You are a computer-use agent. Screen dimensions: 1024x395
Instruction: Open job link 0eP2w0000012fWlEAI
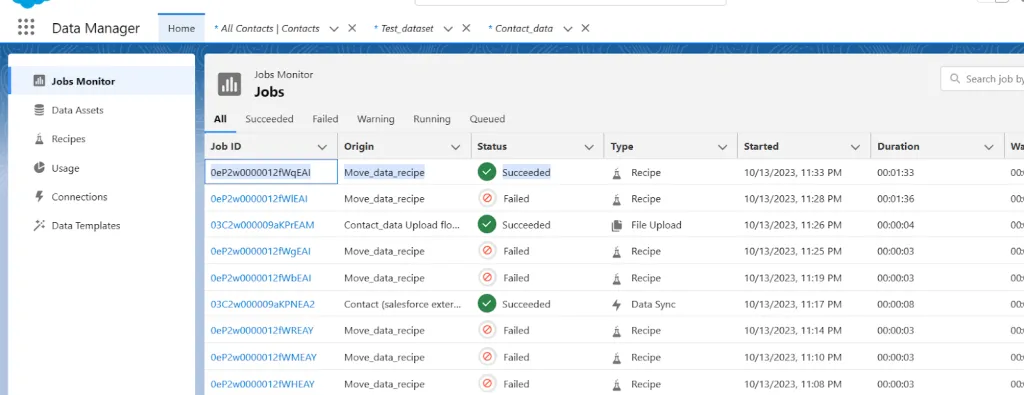tap(259, 198)
